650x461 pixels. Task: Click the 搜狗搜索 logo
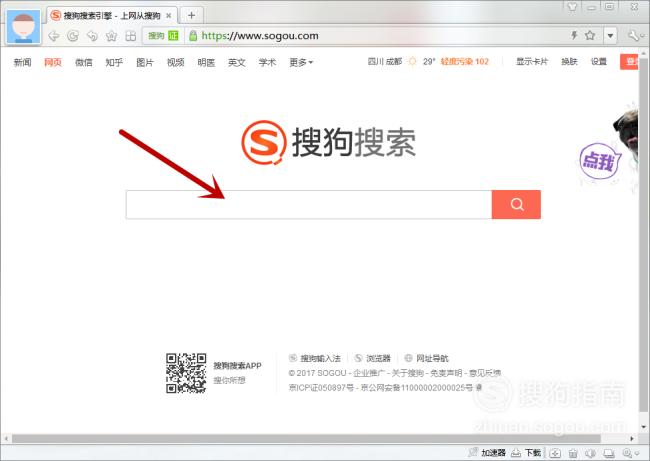pyautogui.click(x=329, y=142)
